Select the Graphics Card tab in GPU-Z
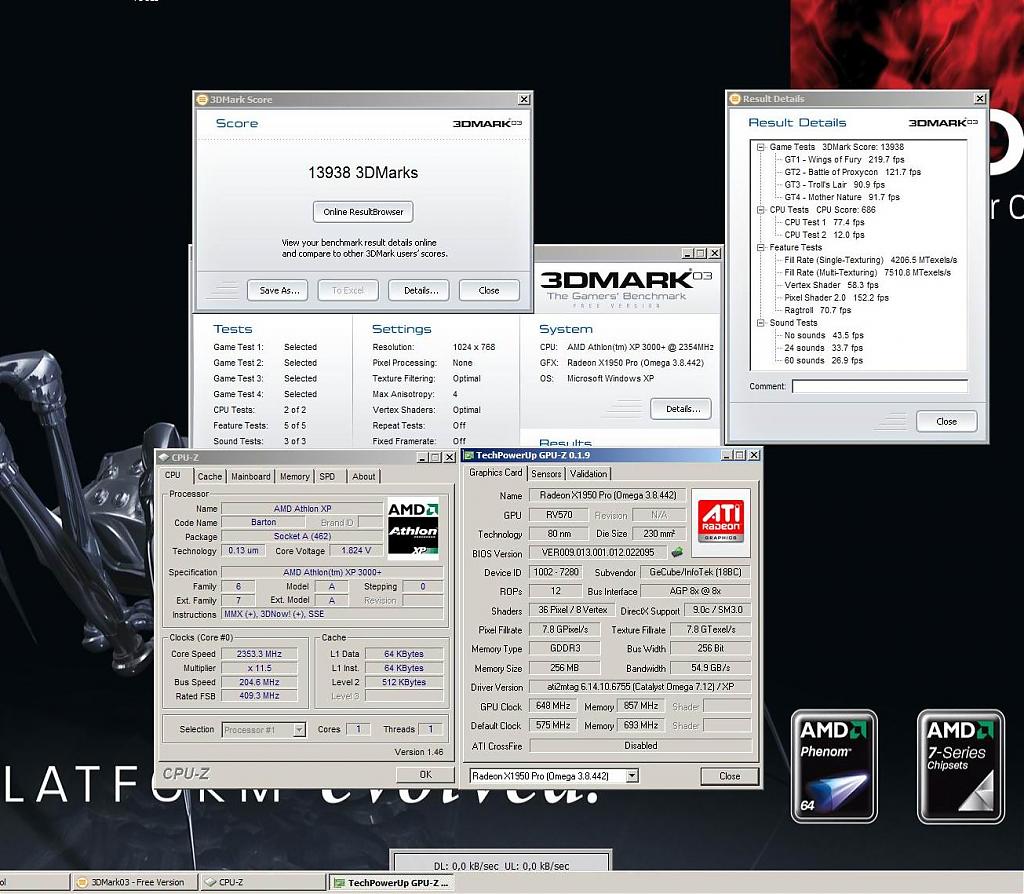 point(496,472)
